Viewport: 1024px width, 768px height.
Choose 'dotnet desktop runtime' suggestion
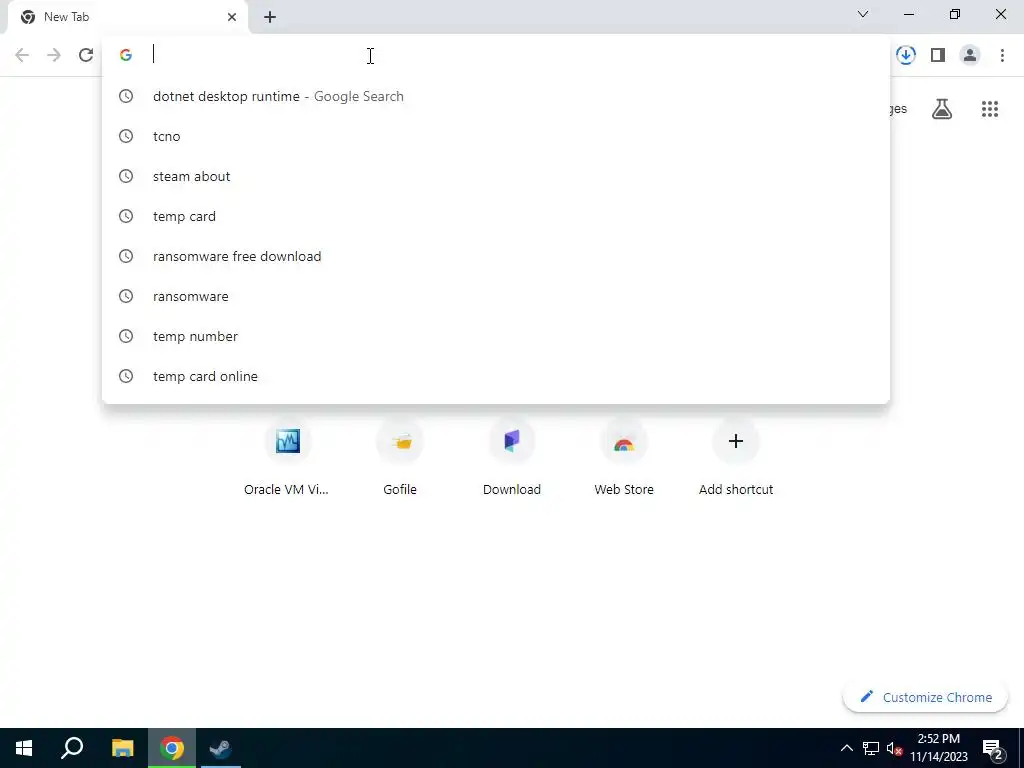pos(496,96)
